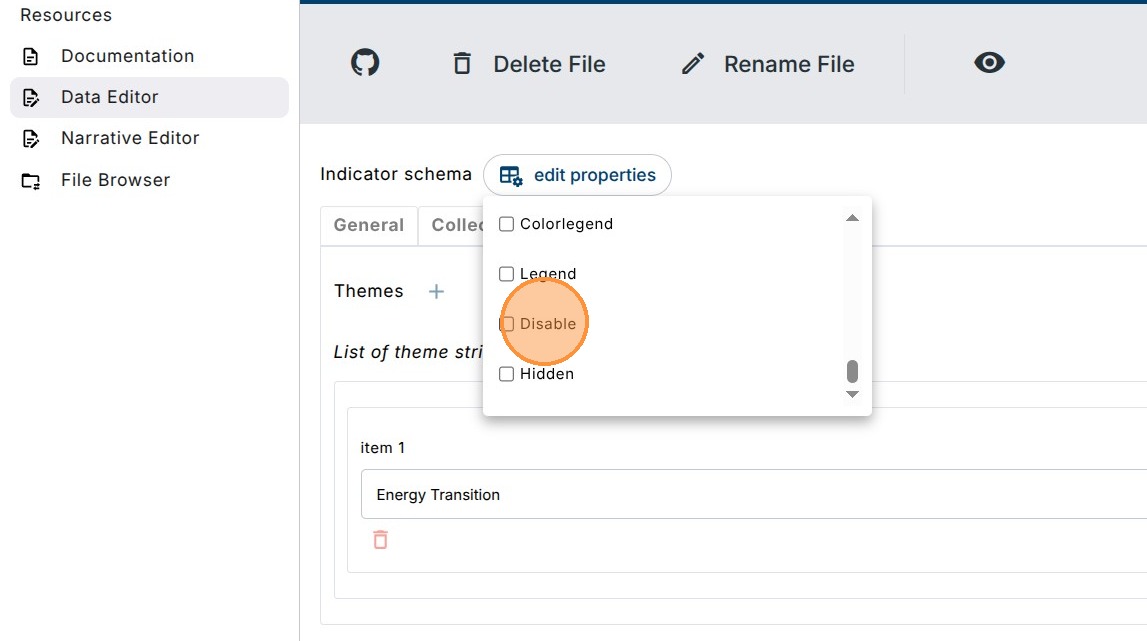Click the Energy Transition text field

pos(750,495)
